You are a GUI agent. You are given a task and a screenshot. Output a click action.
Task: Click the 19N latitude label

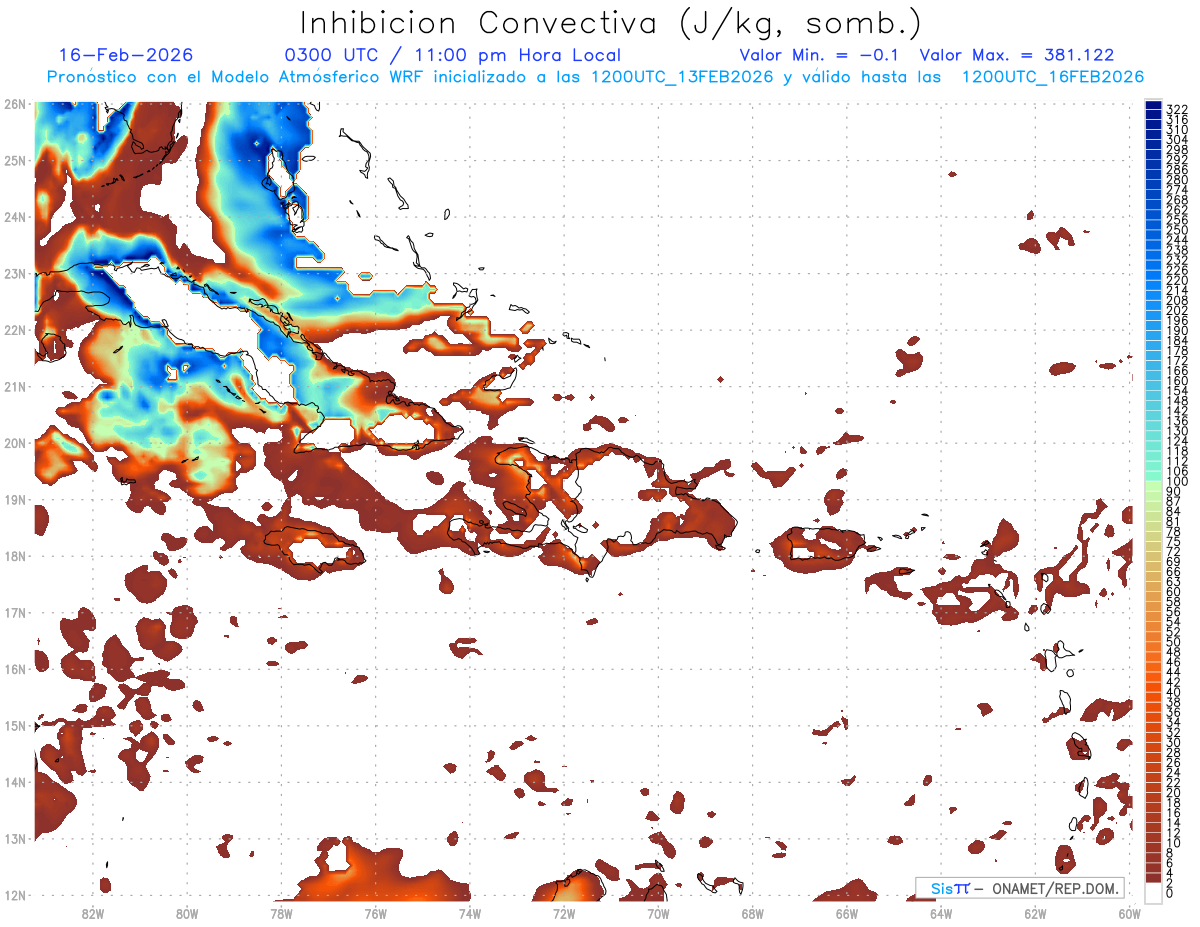click(14, 500)
